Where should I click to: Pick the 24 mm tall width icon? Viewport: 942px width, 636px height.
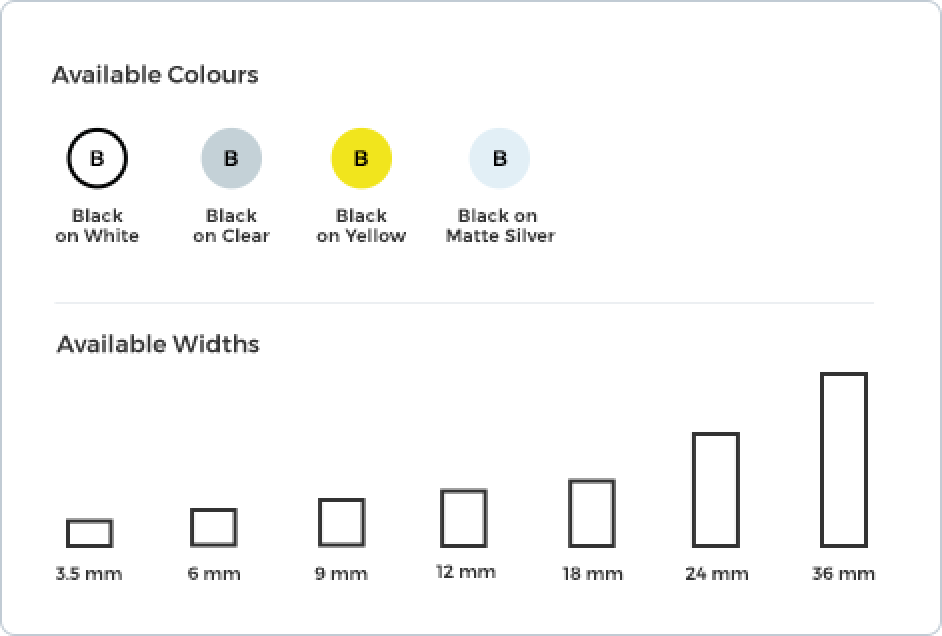(x=715, y=490)
